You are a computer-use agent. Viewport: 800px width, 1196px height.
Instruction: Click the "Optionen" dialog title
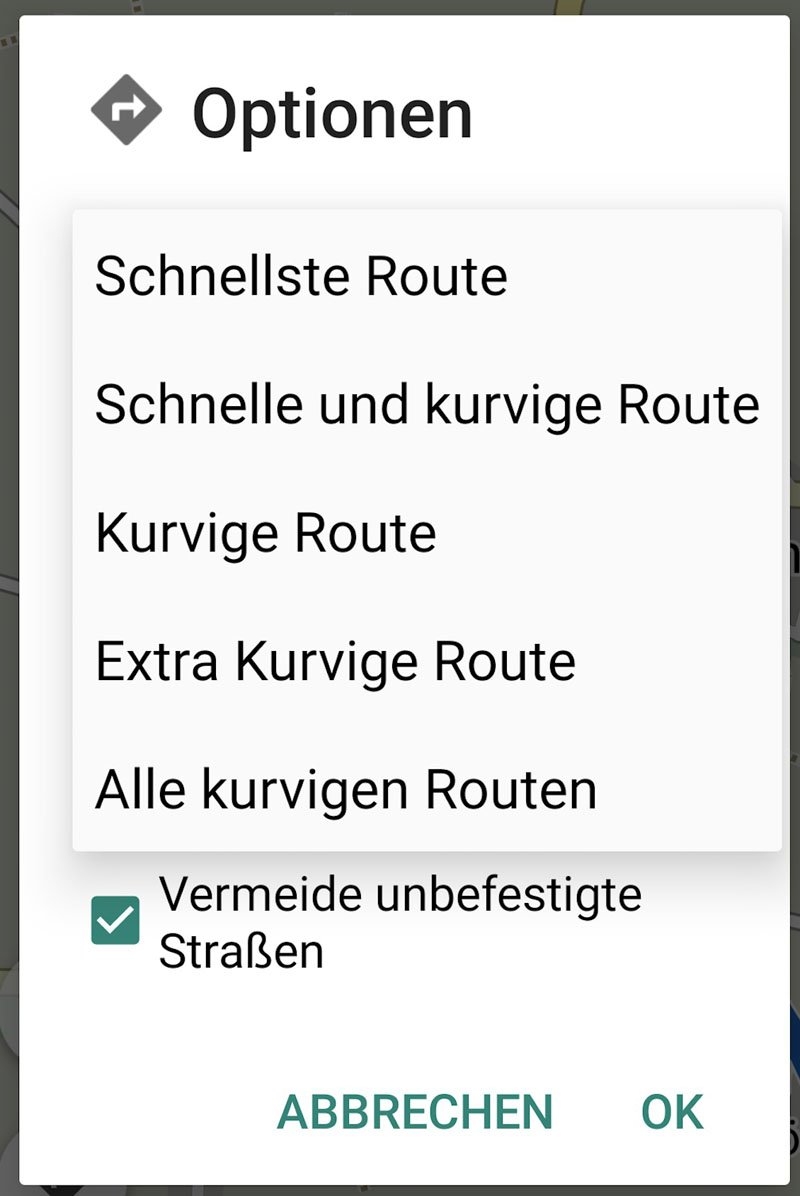332,114
